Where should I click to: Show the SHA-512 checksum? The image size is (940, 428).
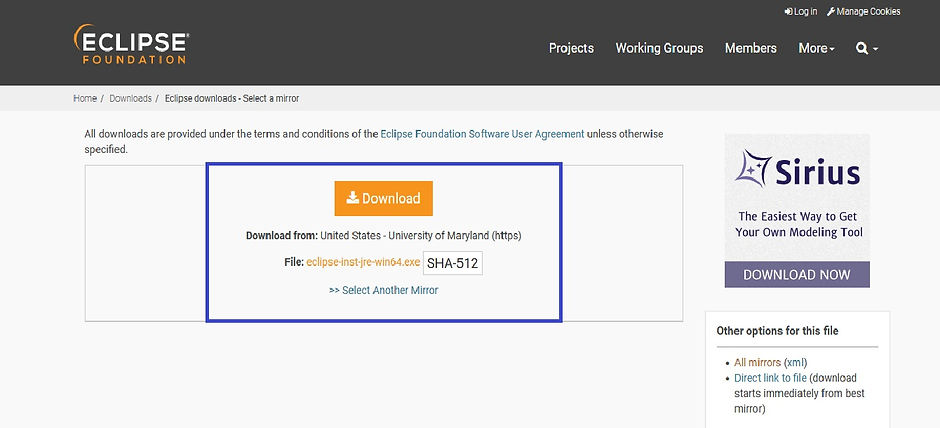coord(453,263)
